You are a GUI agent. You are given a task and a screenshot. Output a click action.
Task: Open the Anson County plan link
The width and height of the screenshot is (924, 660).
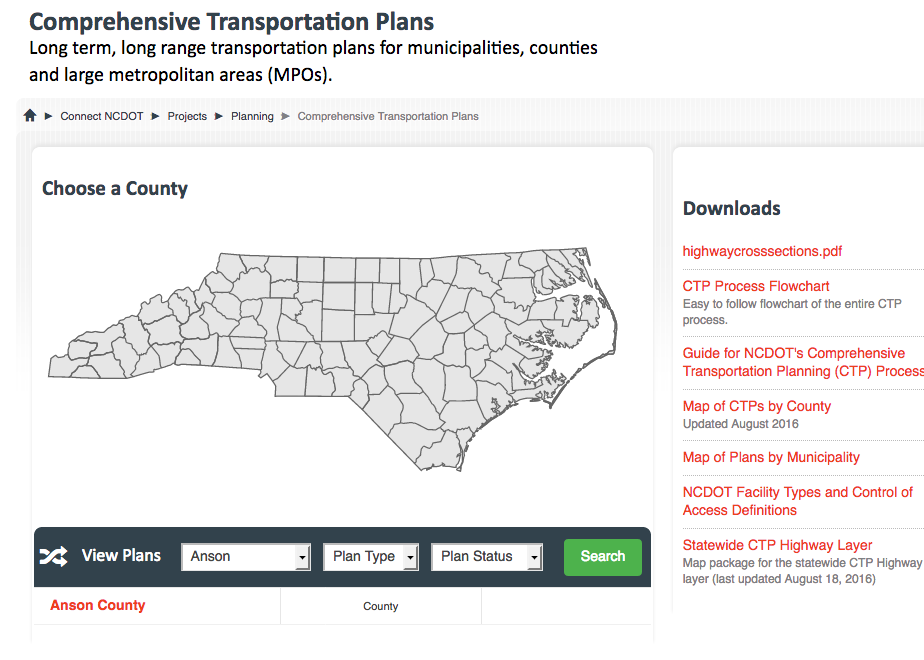click(98, 605)
